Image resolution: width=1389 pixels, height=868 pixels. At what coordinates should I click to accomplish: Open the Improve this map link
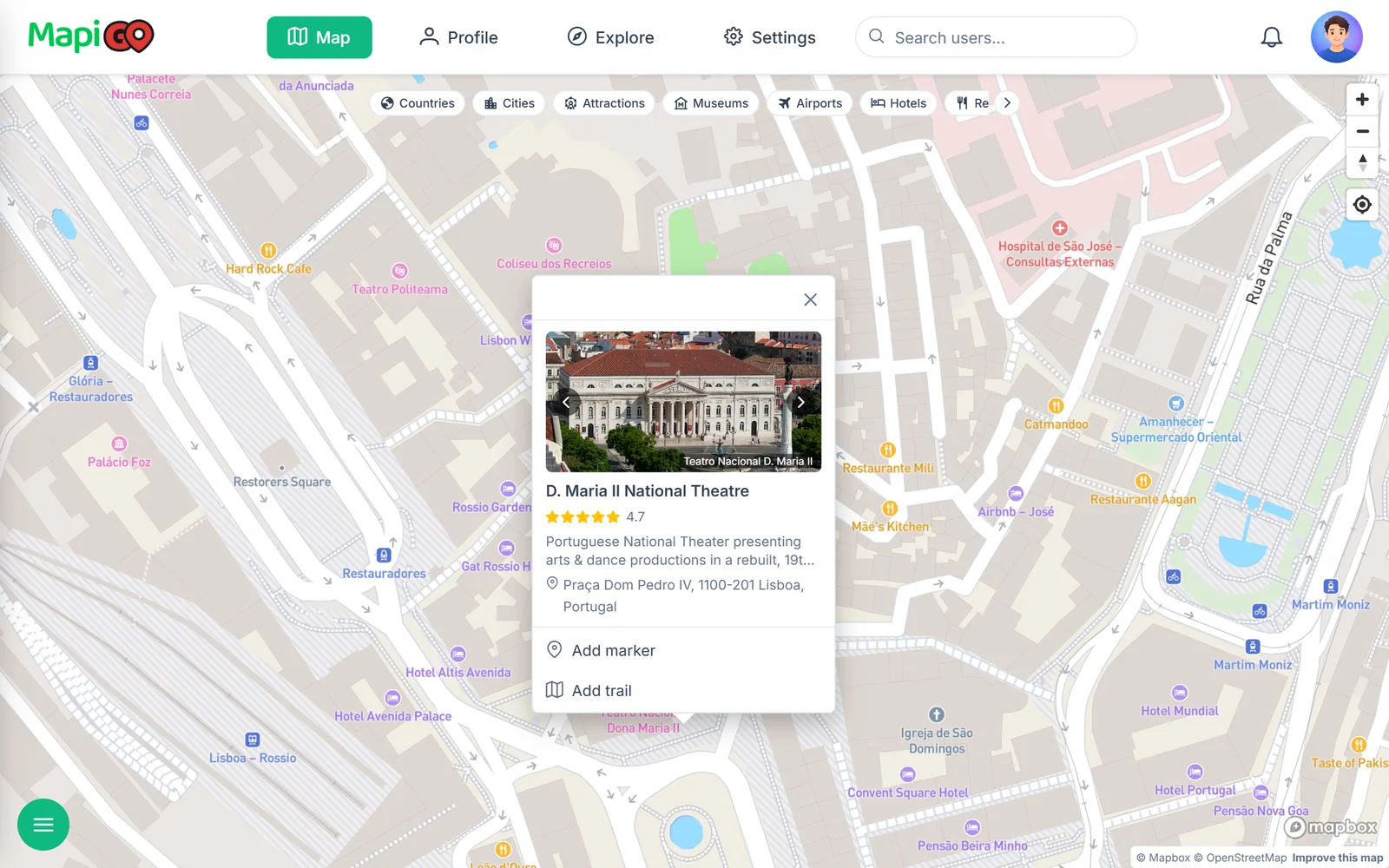pyautogui.click(x=1337, y=858)
